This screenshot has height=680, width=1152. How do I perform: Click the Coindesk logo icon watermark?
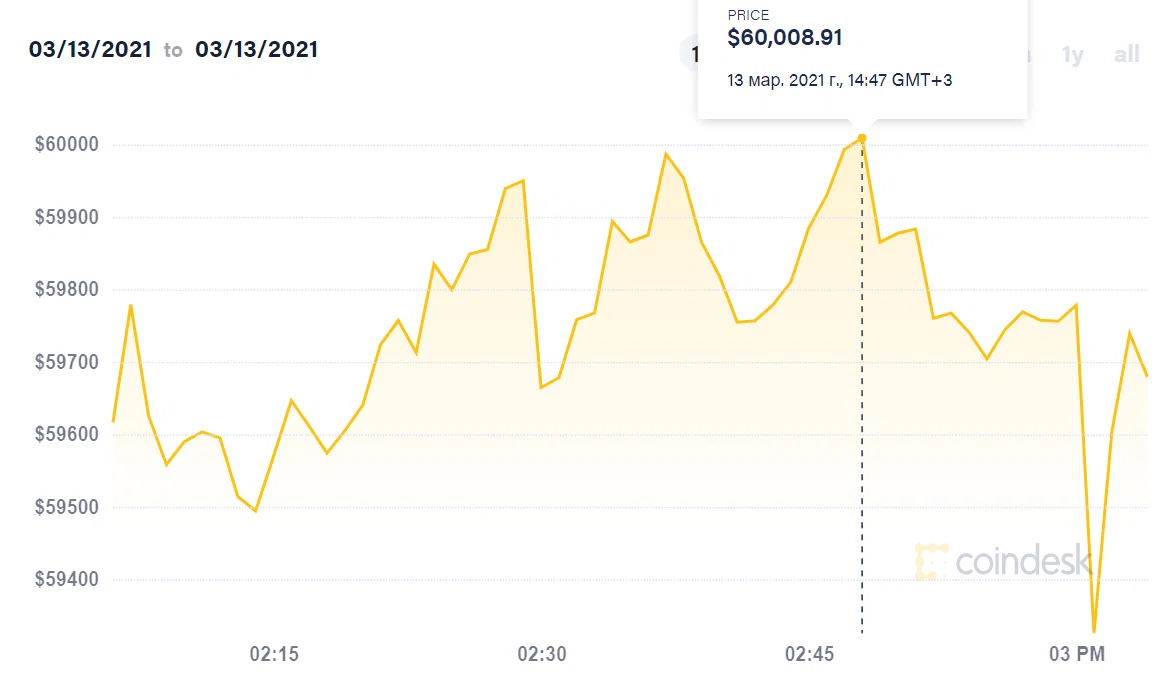click(x=931, y=562)
